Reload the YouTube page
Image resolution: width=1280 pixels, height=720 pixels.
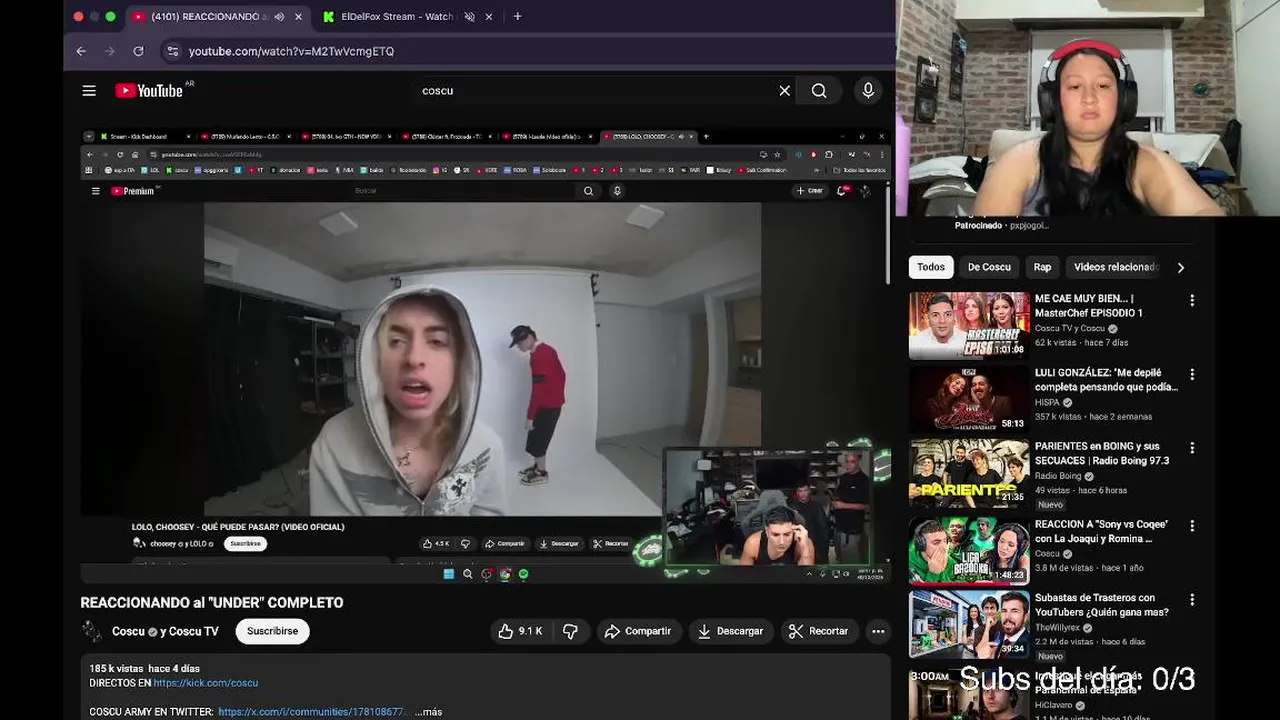[x=138, y=51]
